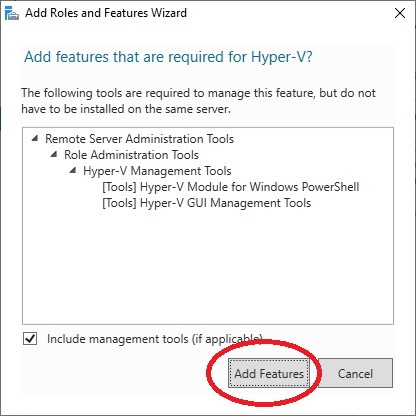416x416 pixels.
Task: Confirm with the Add Features button
Action: coord(269,373)
